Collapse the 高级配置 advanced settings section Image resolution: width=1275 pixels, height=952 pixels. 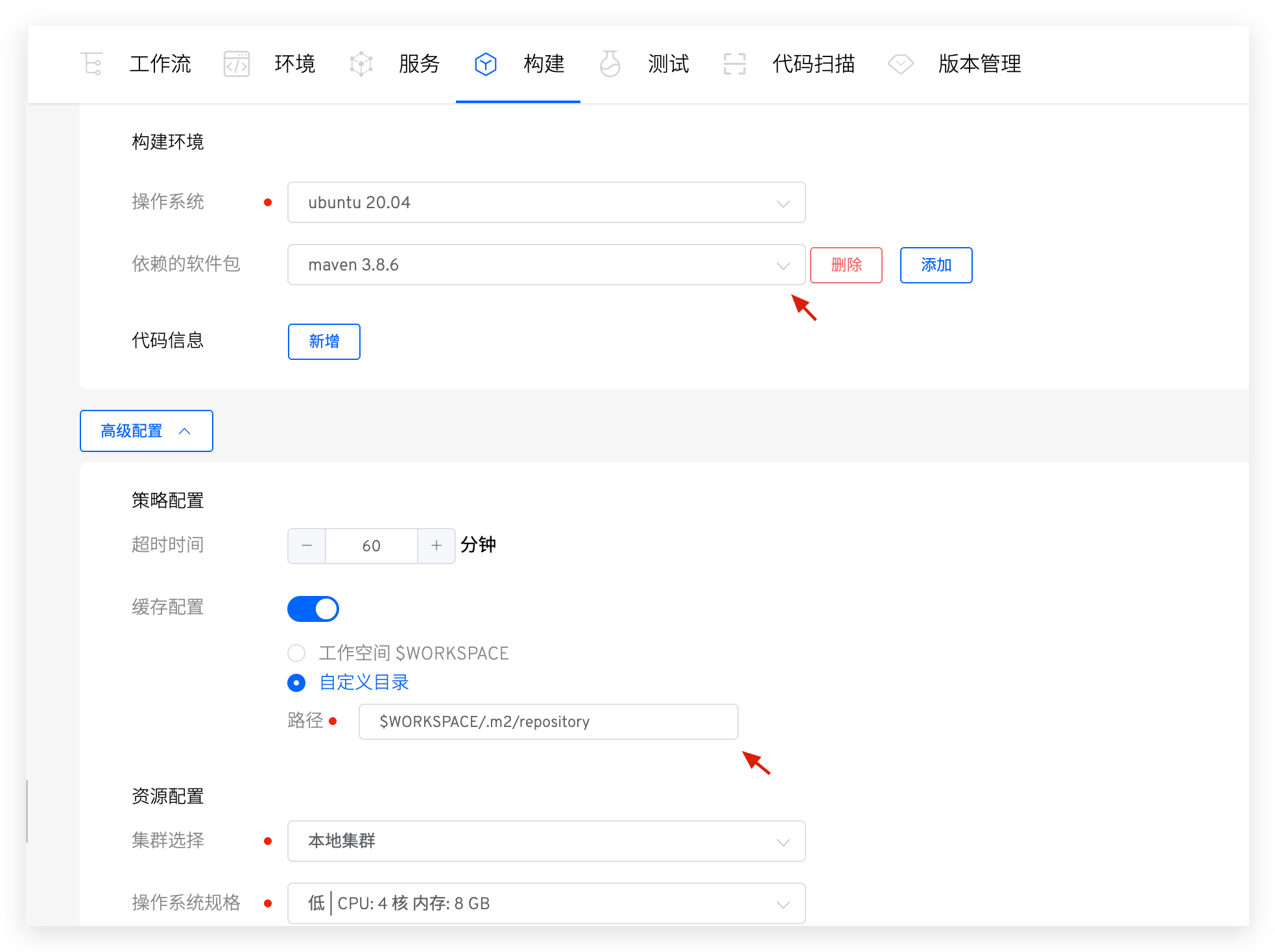147,431
